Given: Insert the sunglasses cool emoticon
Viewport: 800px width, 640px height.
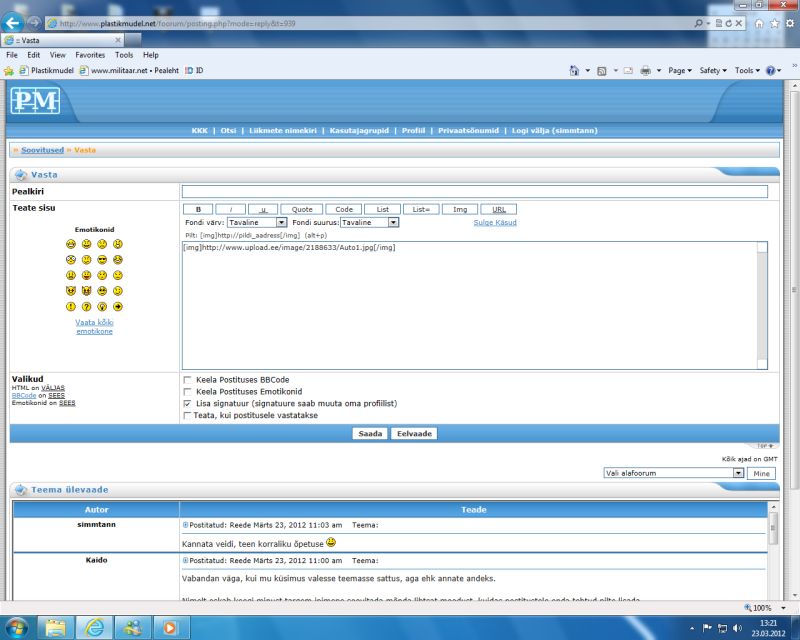Looking at the screenshot, I should click(x=102, y=259).
